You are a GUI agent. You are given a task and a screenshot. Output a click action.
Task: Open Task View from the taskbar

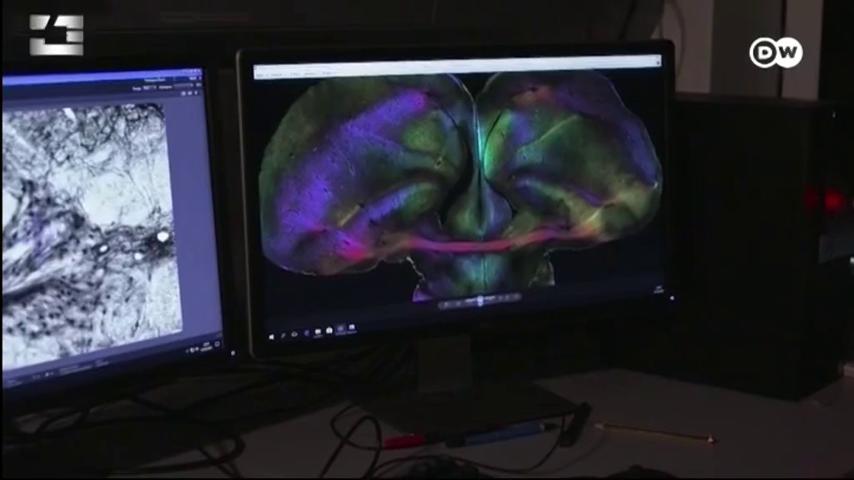click(x=295, y=334)
